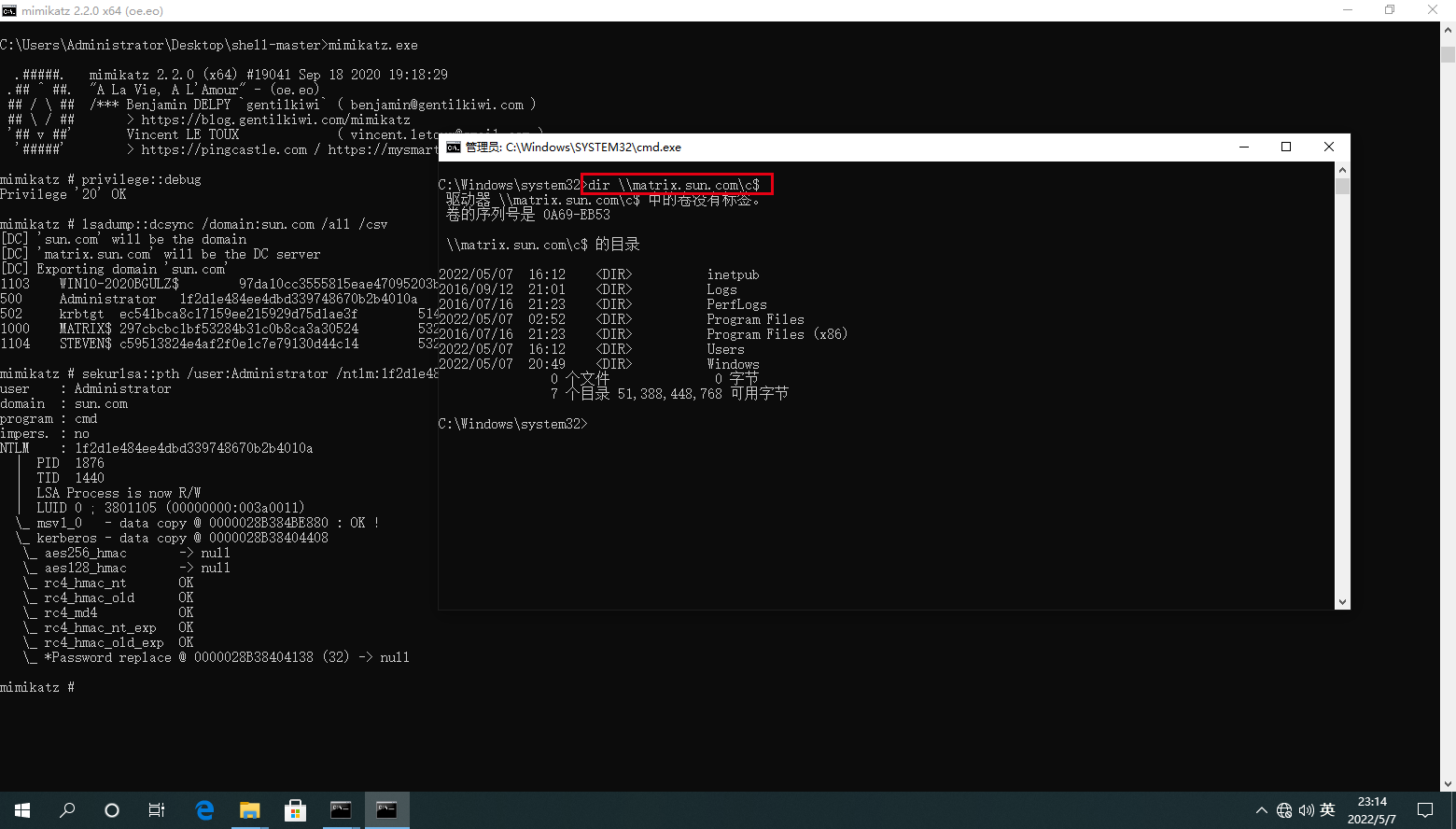This screenshot has width=1456, height=829.
Task: Switch to second cmd taskbar window
Action: [x=386, y=810]
